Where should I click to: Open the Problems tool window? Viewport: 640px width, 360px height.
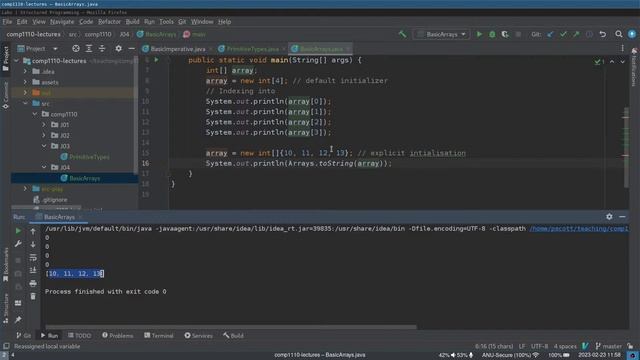click(x=118, y=336)
